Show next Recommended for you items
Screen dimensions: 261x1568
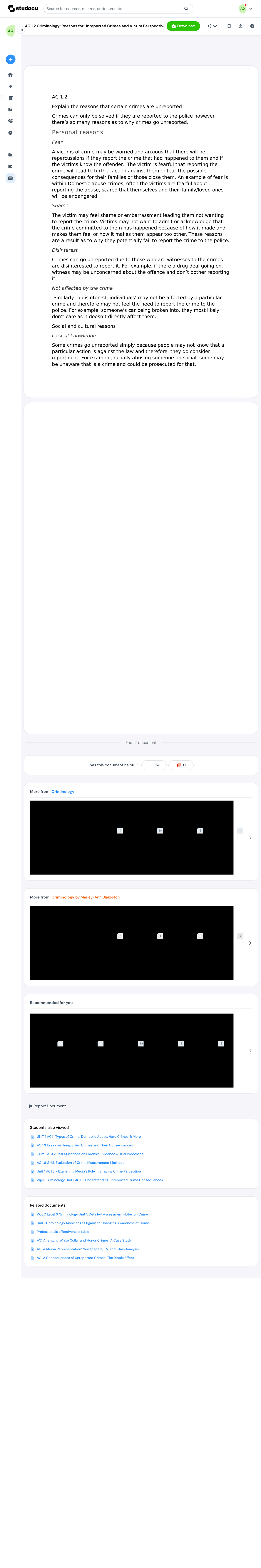pos(250,1051)
